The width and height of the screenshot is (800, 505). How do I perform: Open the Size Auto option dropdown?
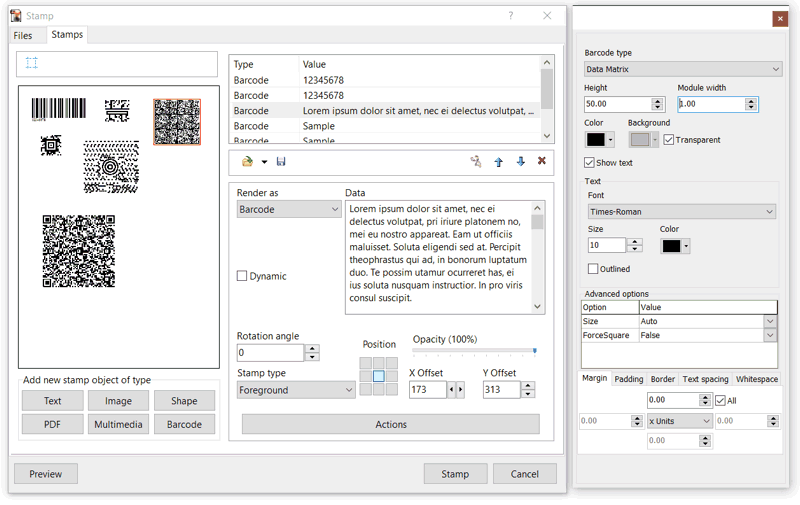pos(770,321)
